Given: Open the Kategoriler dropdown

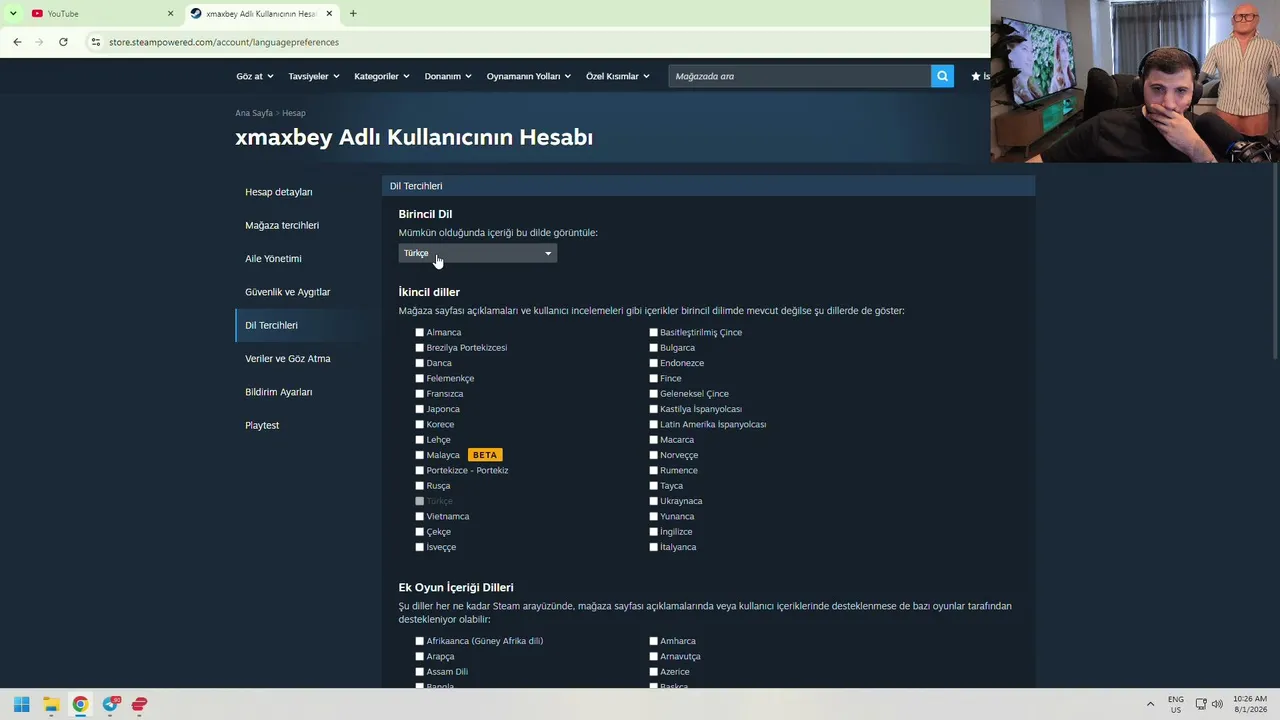Looking at the screenshot, I should (382, 76).
